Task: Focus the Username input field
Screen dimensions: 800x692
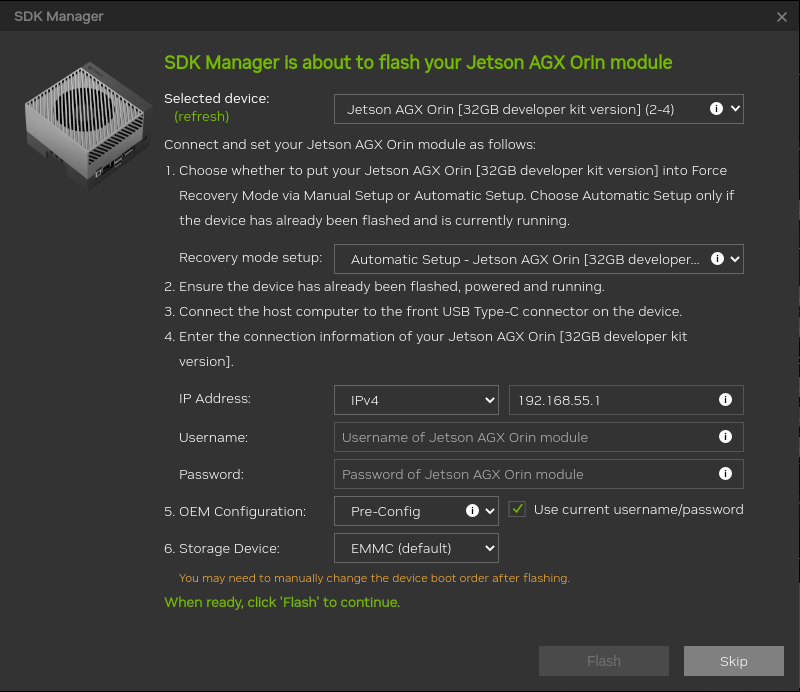Action: pyautogui.click(x=538, y=437)
